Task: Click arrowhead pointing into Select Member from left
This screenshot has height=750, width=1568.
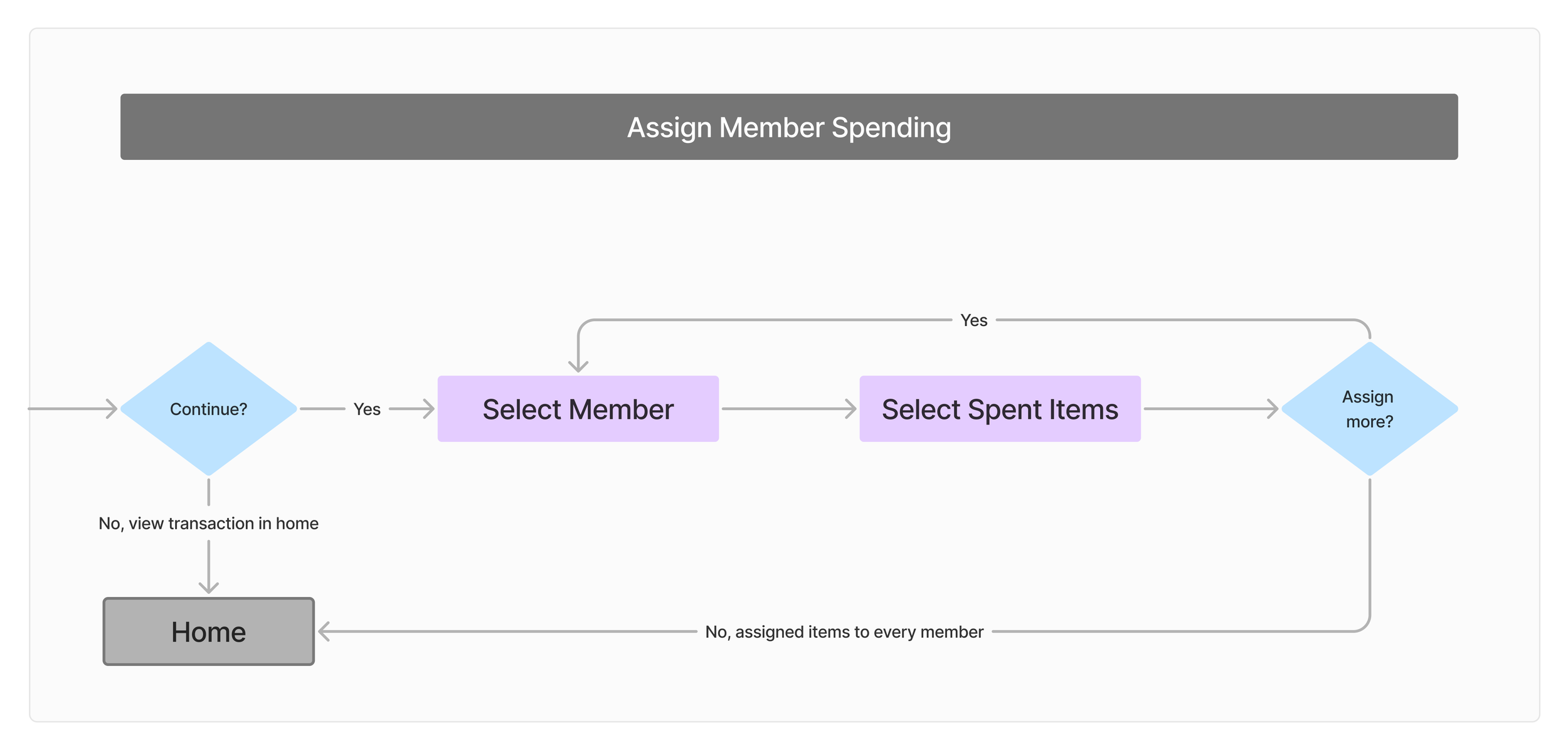Action: [x=428, y=409]
